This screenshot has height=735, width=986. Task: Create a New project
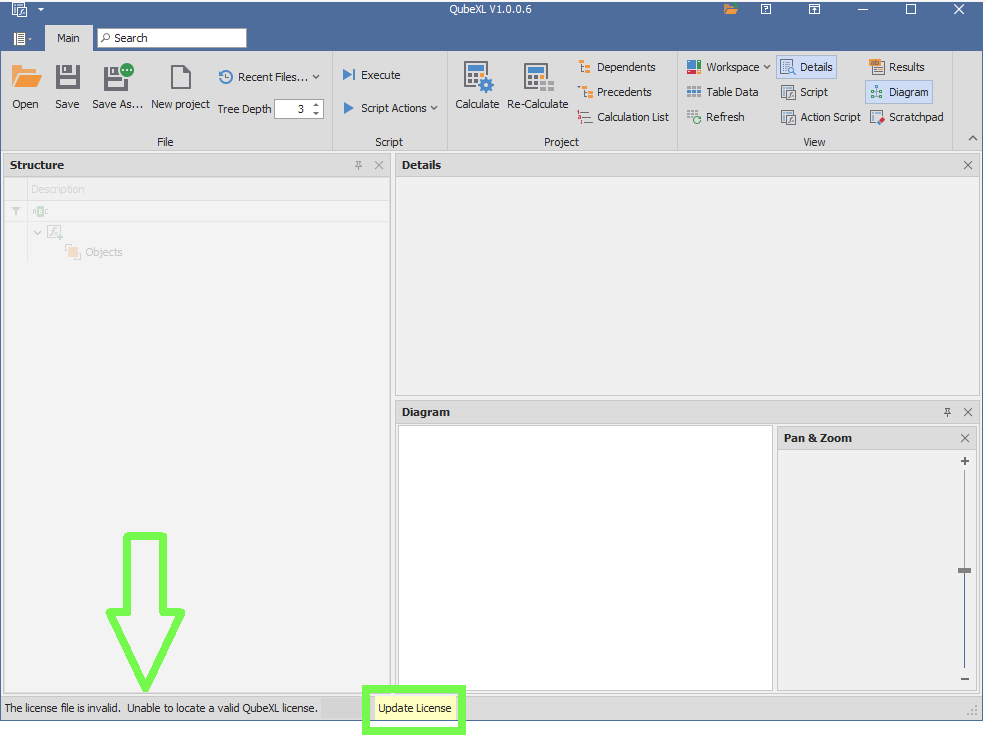pyautogui.click(x=180, y=78)
